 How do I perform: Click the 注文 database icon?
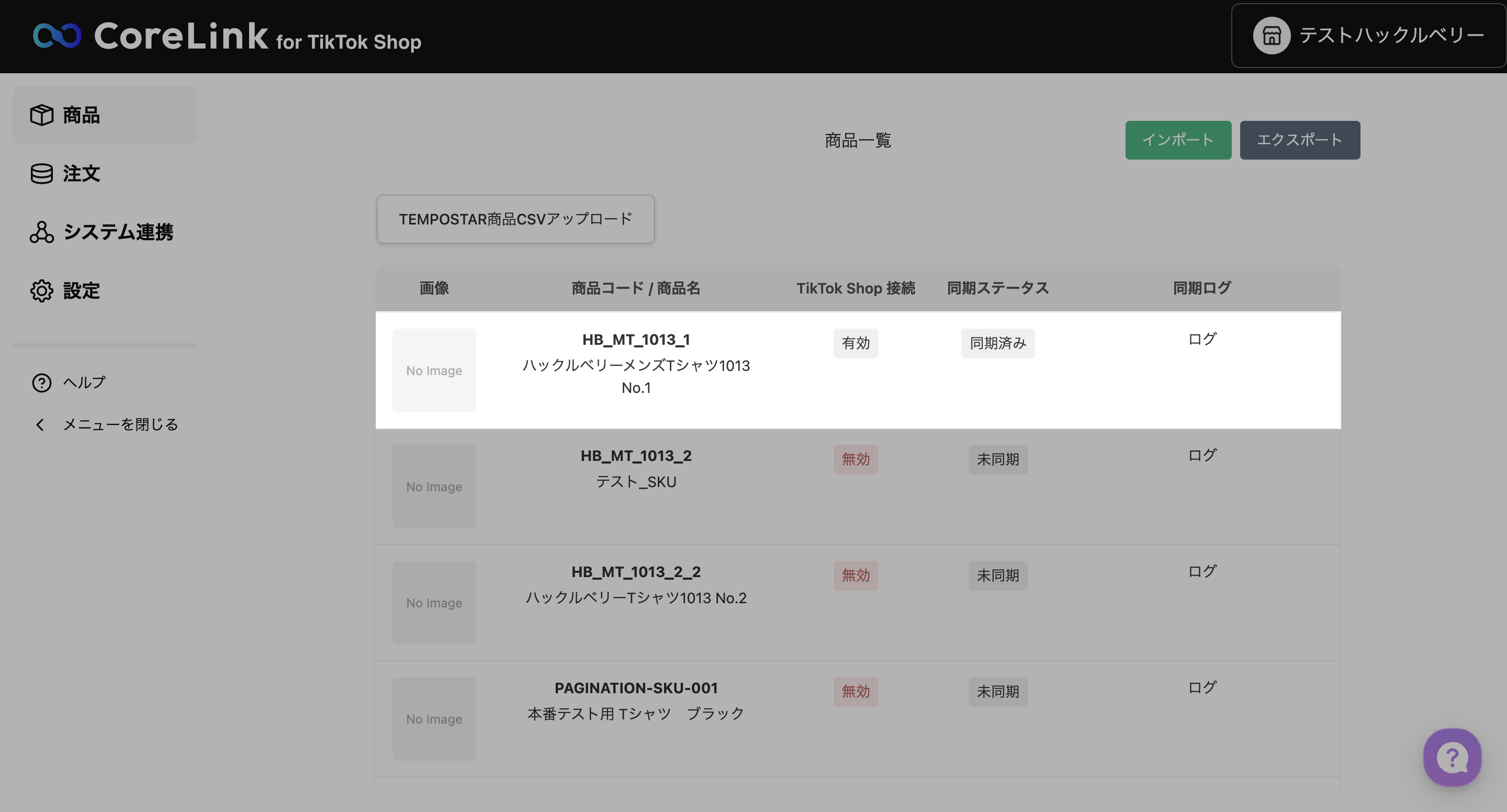[x=41, y=173]
